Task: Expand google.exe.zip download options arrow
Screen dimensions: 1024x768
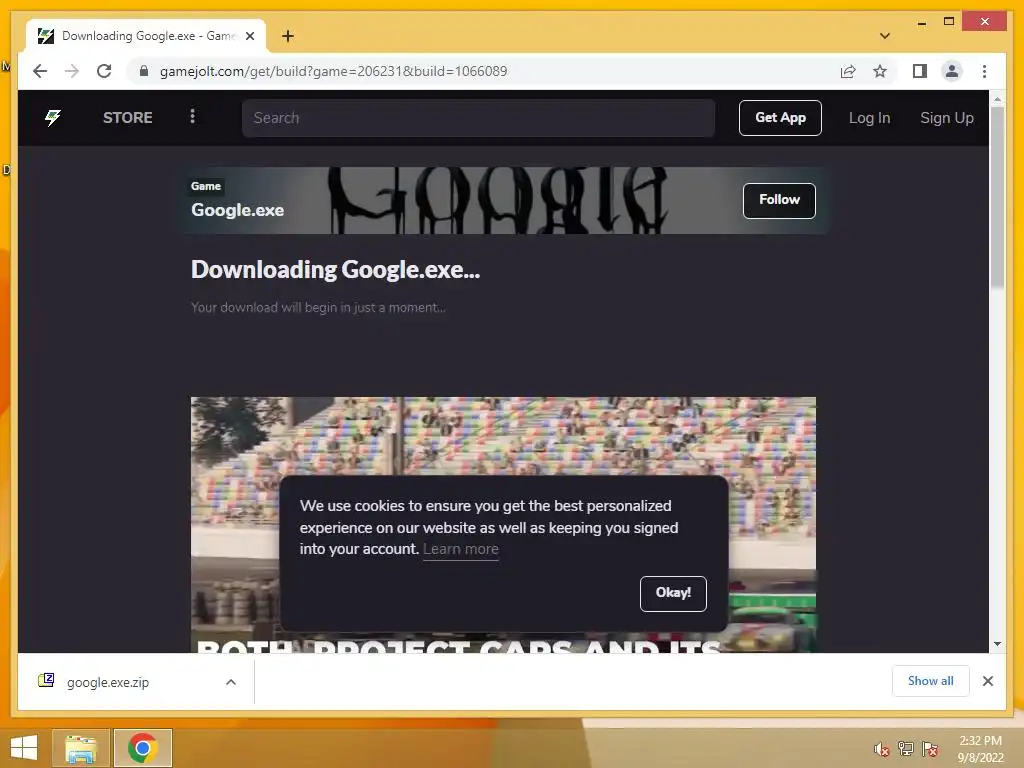Action: coord(231,682)
